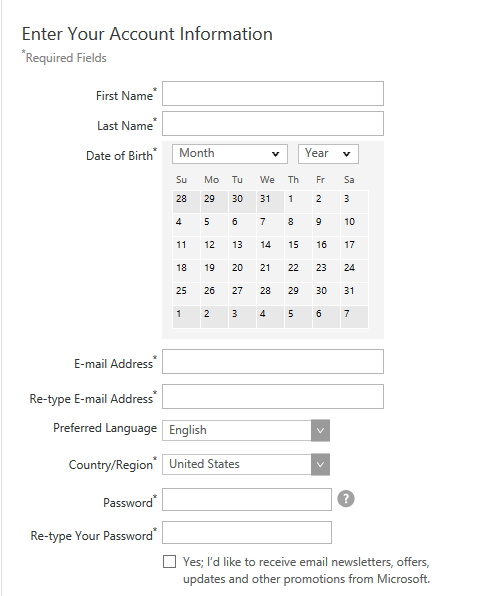Expand the Country/Region dropdown arrow

pos(320,464)
